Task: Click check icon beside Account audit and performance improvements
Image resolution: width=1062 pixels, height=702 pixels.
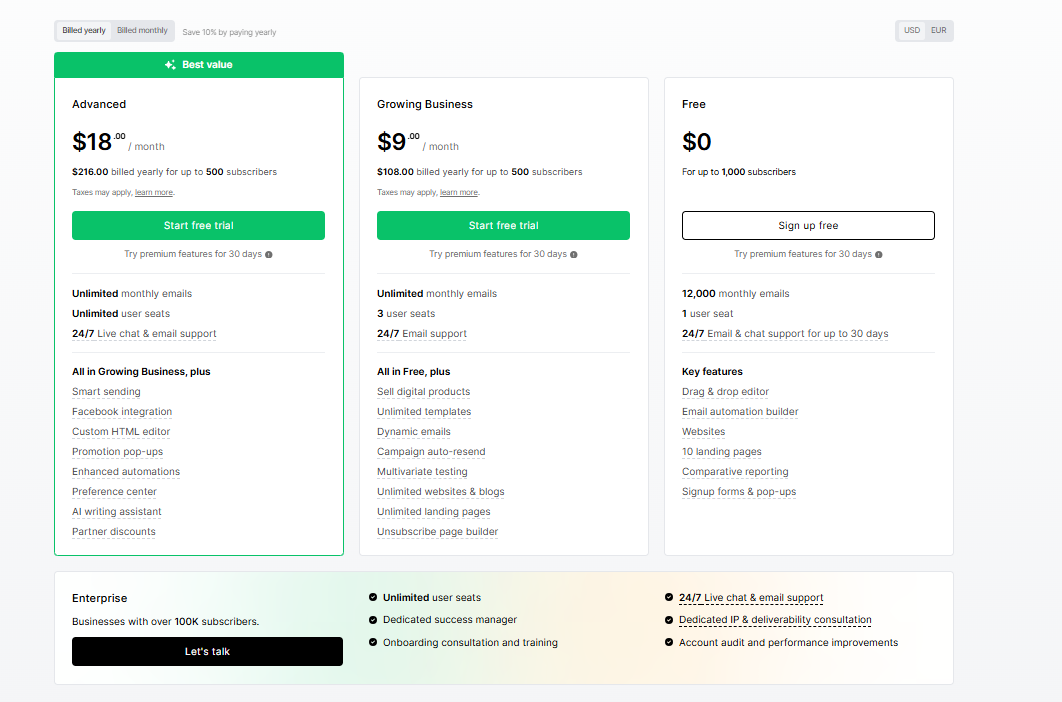Action: pos(668,642)
